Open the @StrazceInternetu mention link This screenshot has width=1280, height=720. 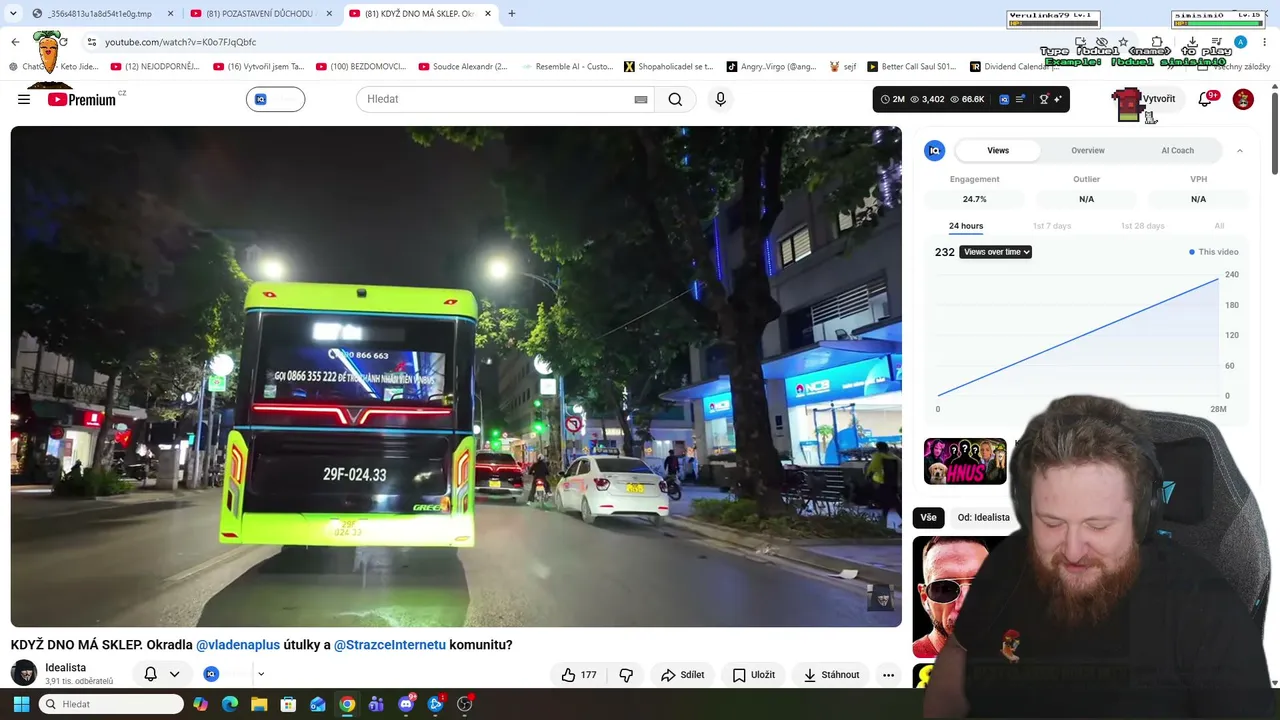(390, 645)
